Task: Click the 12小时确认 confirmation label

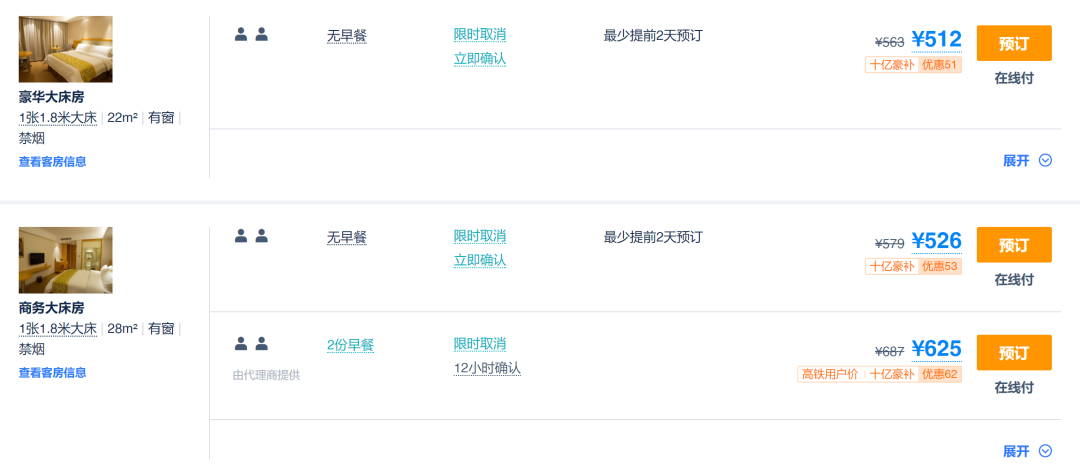Action: pos(487,368)
